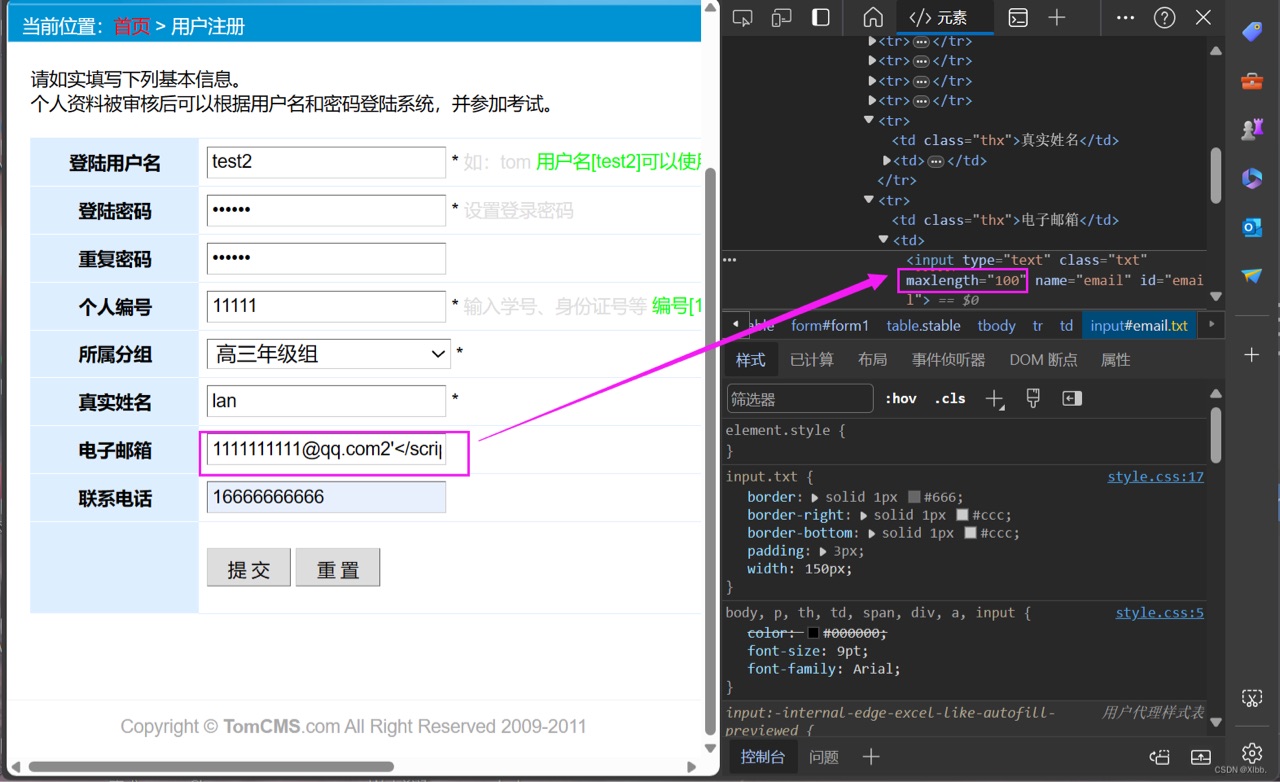Toggle rendering emulation paintbrush icon
The width and height of the screenshot is (1280, 782).
pos(1033,399)
